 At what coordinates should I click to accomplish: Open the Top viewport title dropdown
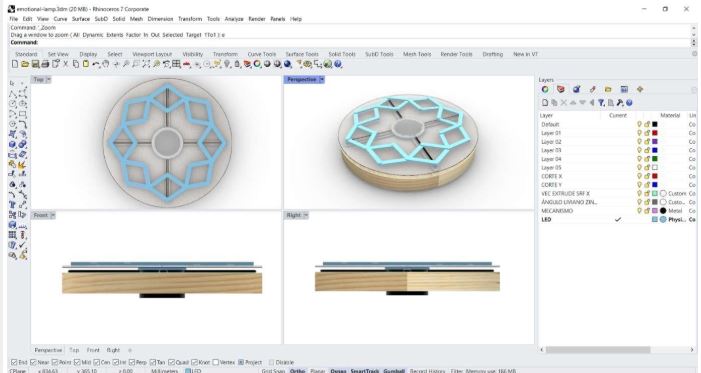point(48,80)
